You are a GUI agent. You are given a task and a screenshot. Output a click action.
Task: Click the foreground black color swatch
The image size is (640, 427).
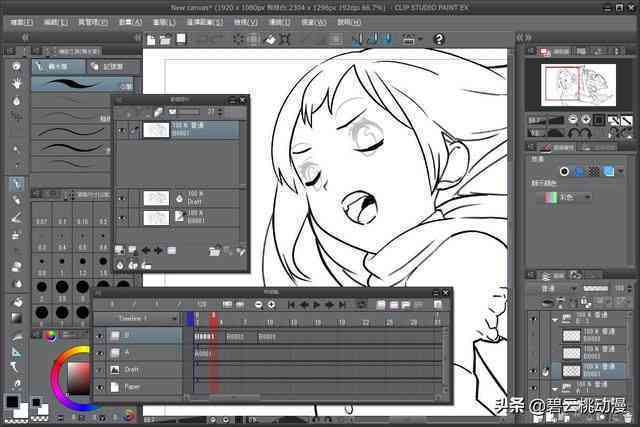[12, 402]
